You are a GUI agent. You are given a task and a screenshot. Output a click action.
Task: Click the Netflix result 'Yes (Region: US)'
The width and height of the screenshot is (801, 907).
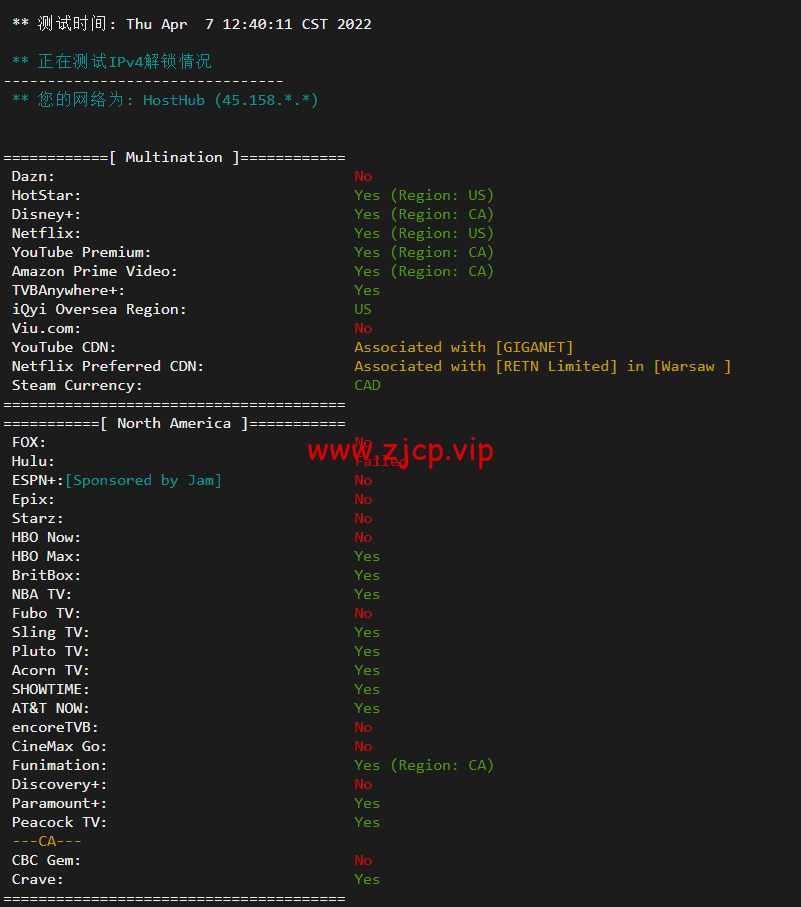[x=424, y=234]
